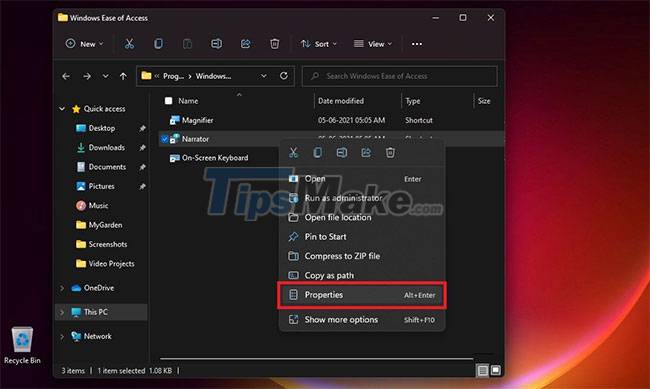This screenshot has width=650, height=389.
Task: Click the Rename icon in the top toolbar
Action: [216, 44]
